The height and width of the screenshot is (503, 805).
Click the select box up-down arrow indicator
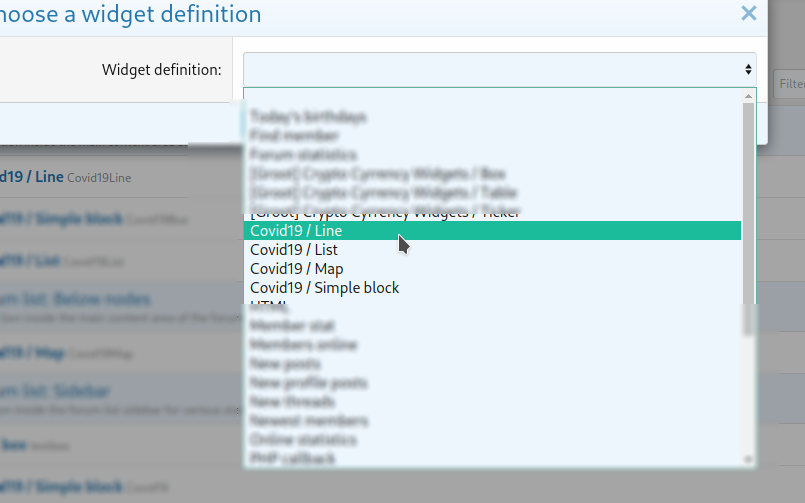(747, 69)
